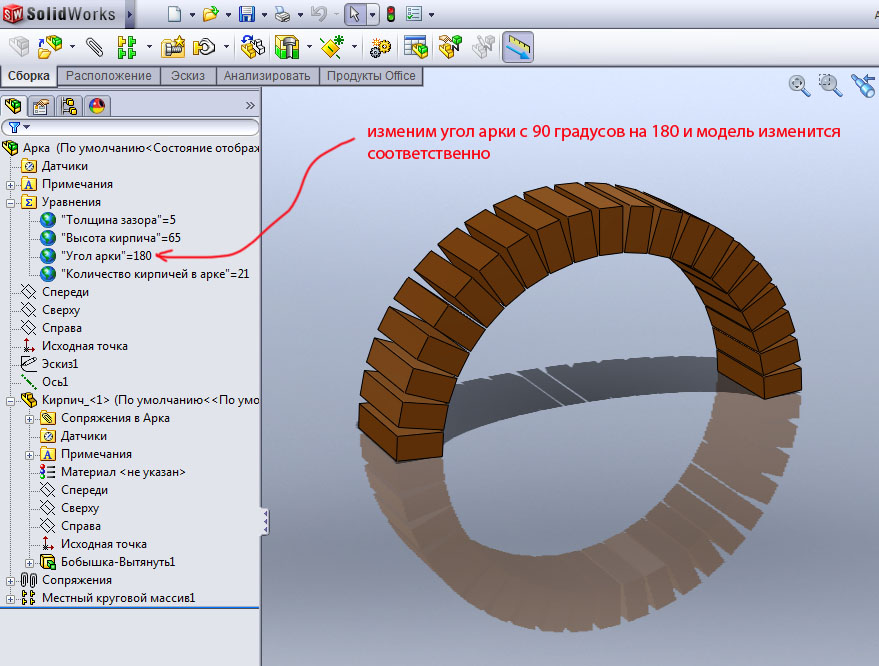Toggle the highlighted Measure tool button
The height and width of the screenshot is (666, 879).
[518, 46]
